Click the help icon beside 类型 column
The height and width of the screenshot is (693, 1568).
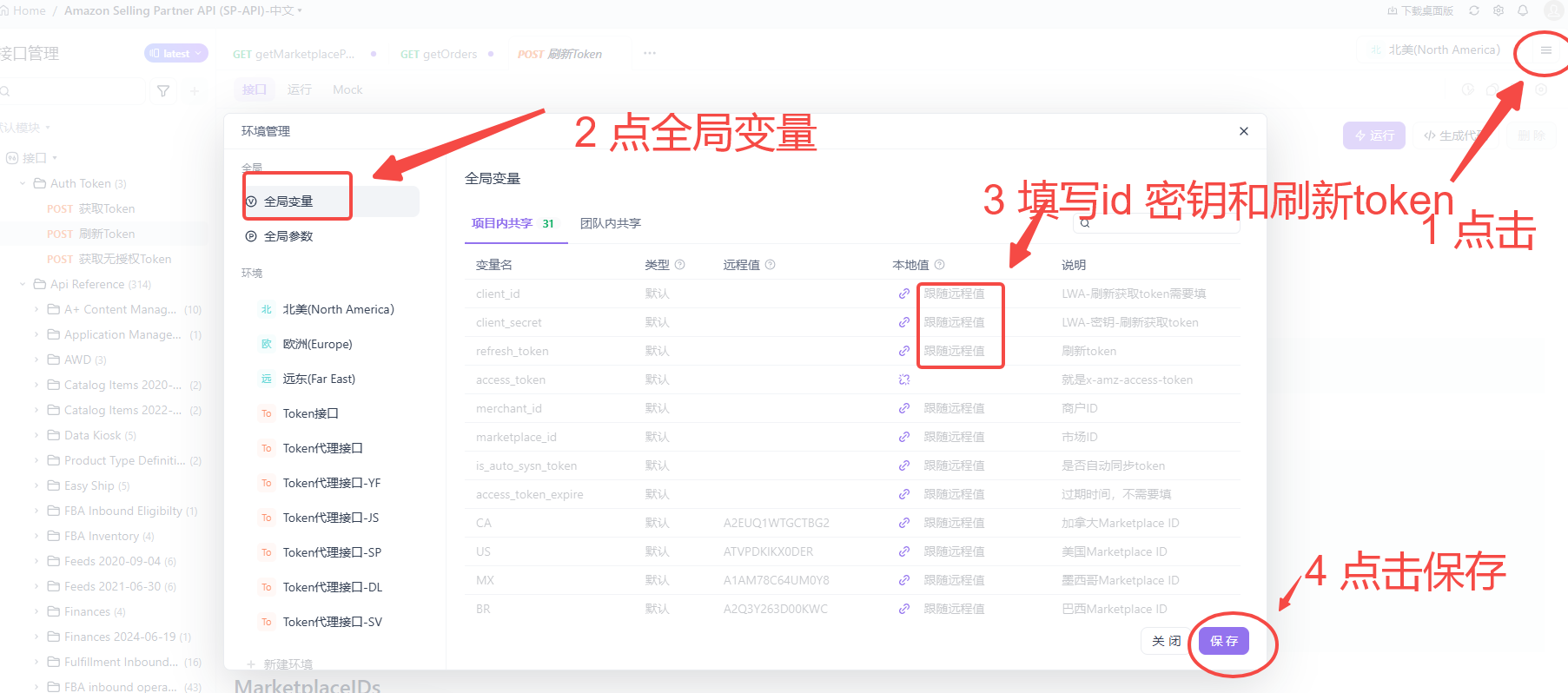680,265
